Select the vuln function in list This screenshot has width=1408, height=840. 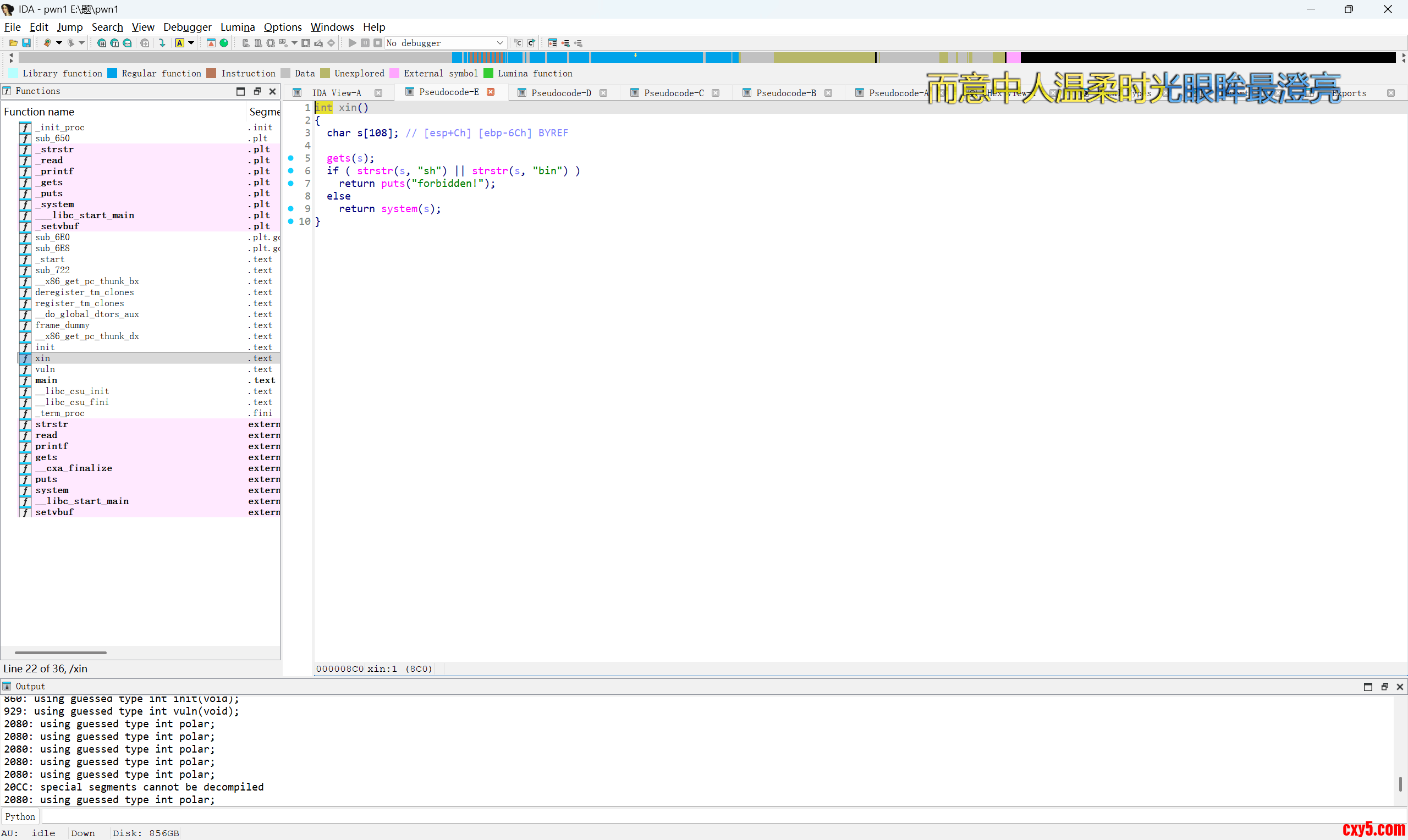coord(45,369)
